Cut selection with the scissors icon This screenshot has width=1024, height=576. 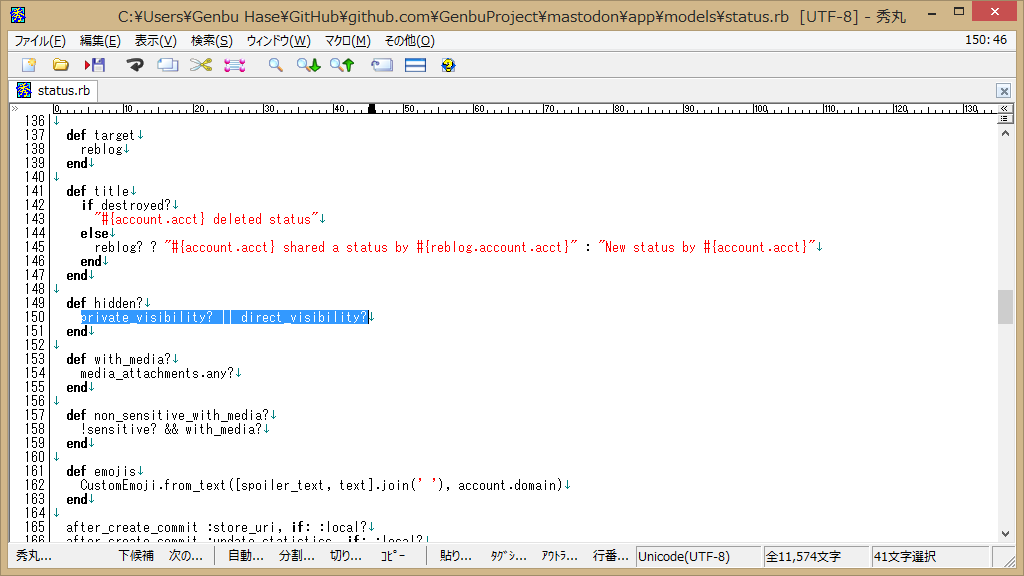tap(201, 65)
